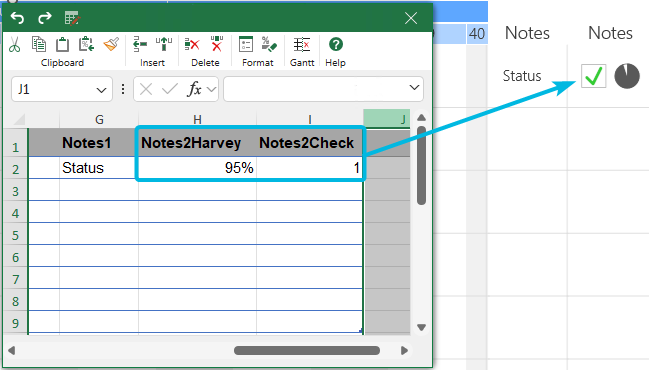Screen dimensions: 649x370
Task: Click the horizontal scrollbar right arrow
Action: 404,351
